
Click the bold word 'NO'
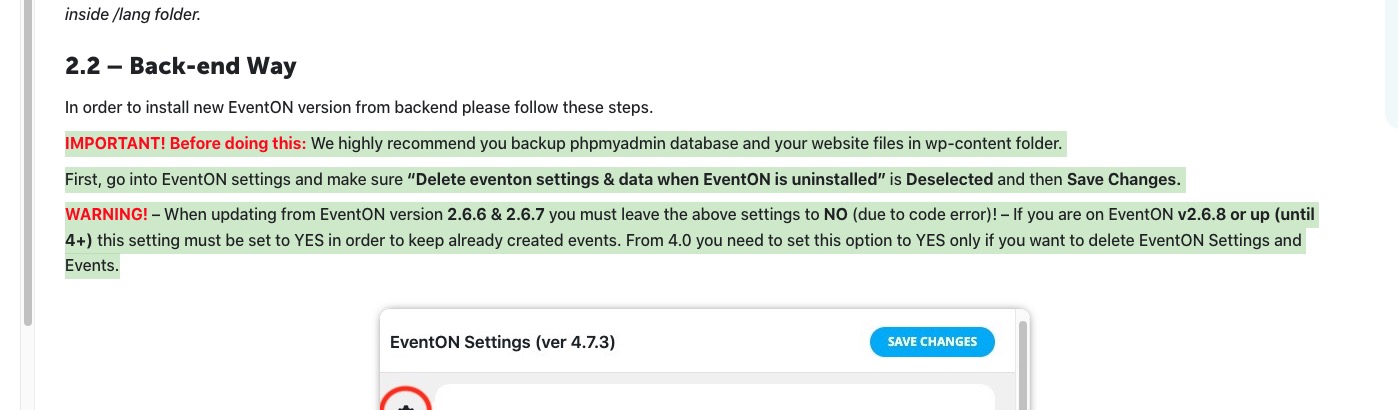(835, 214)
